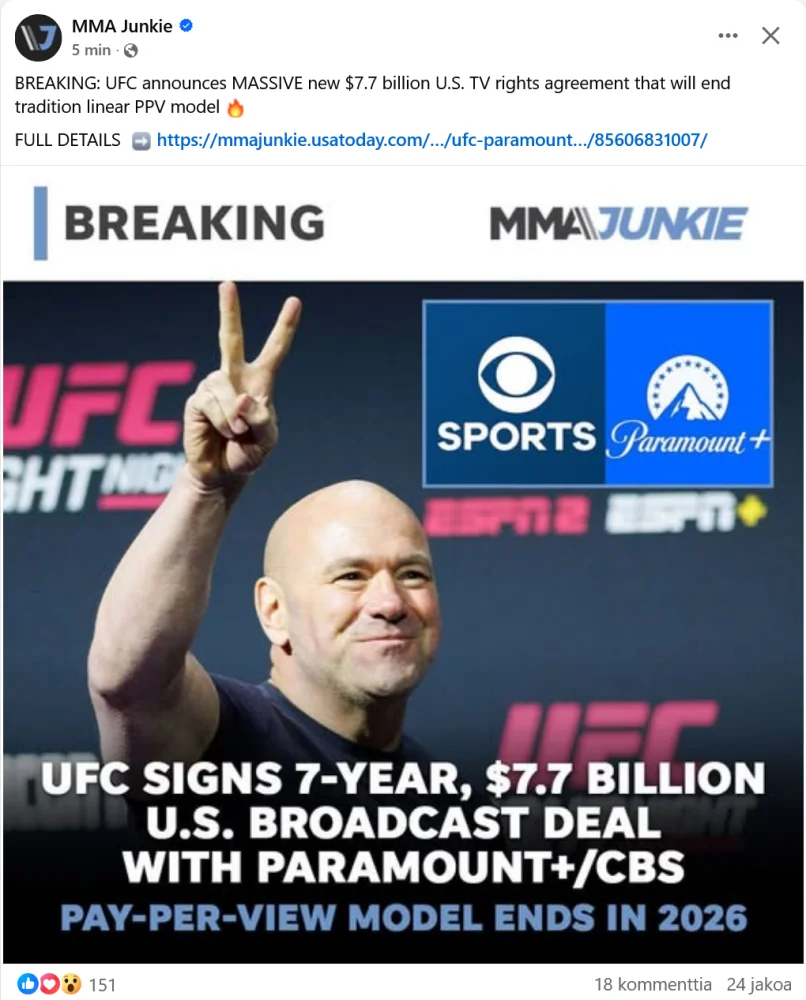
Task: Click the red heart reaction icon
Action: (x=49, y=984)
